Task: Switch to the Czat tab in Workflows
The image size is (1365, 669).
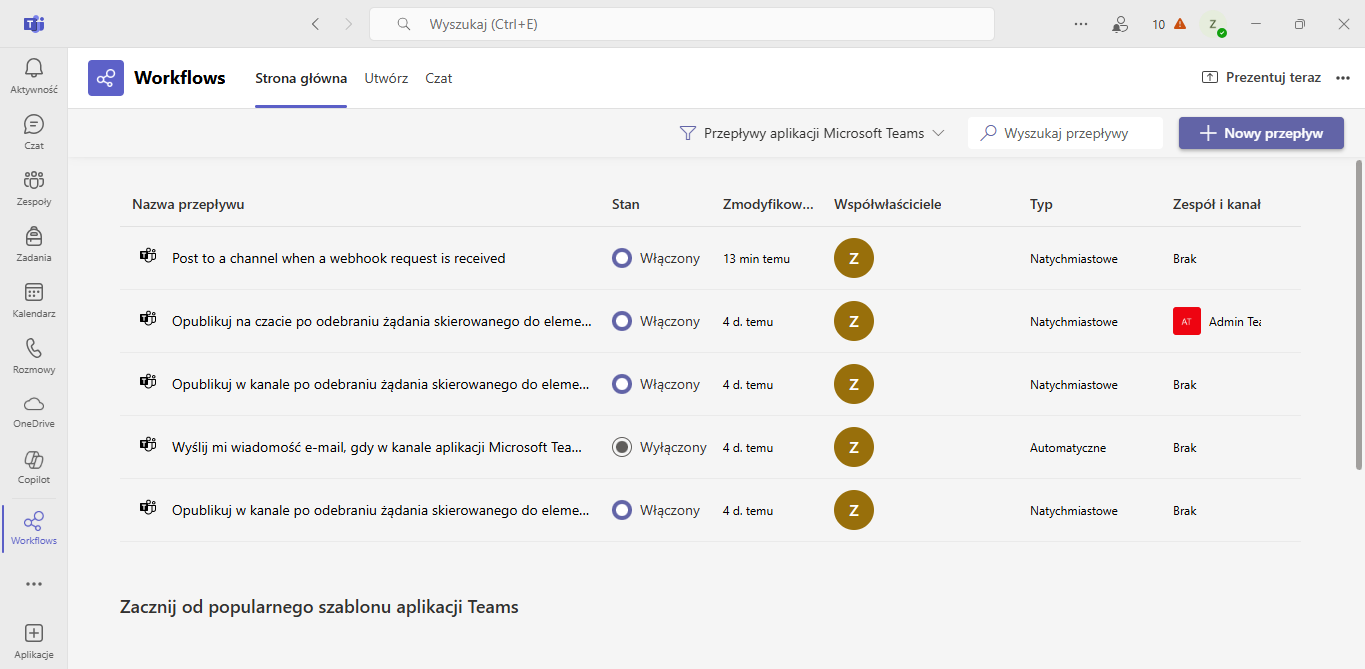Action: pyautogui.click(x=438, y=78)
